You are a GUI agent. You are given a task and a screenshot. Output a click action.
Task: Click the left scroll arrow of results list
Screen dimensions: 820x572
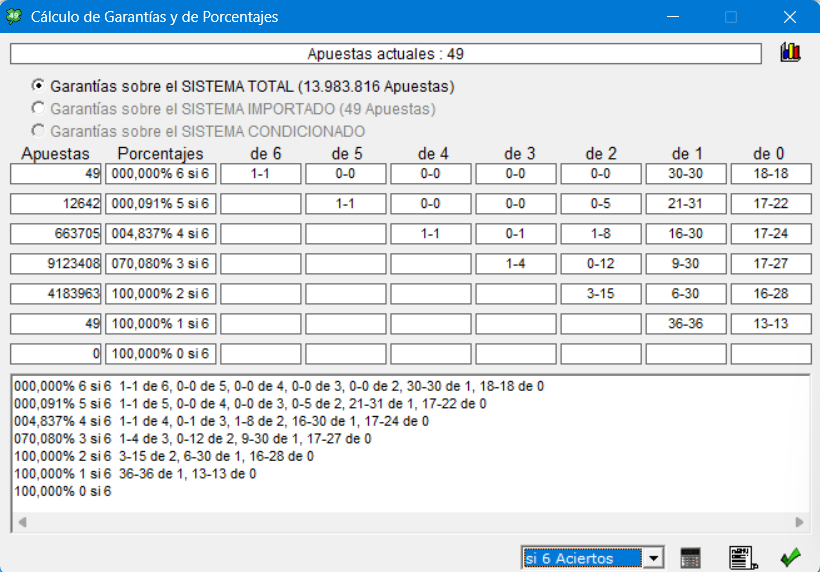(22, 522)
